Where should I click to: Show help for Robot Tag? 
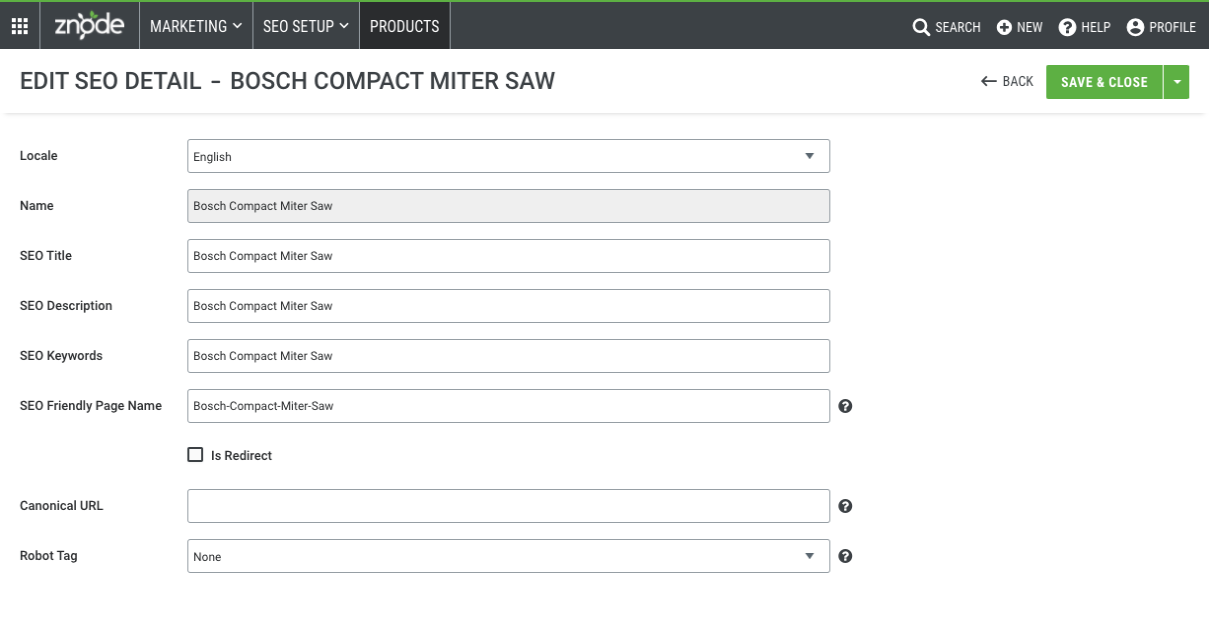point(845,556)
